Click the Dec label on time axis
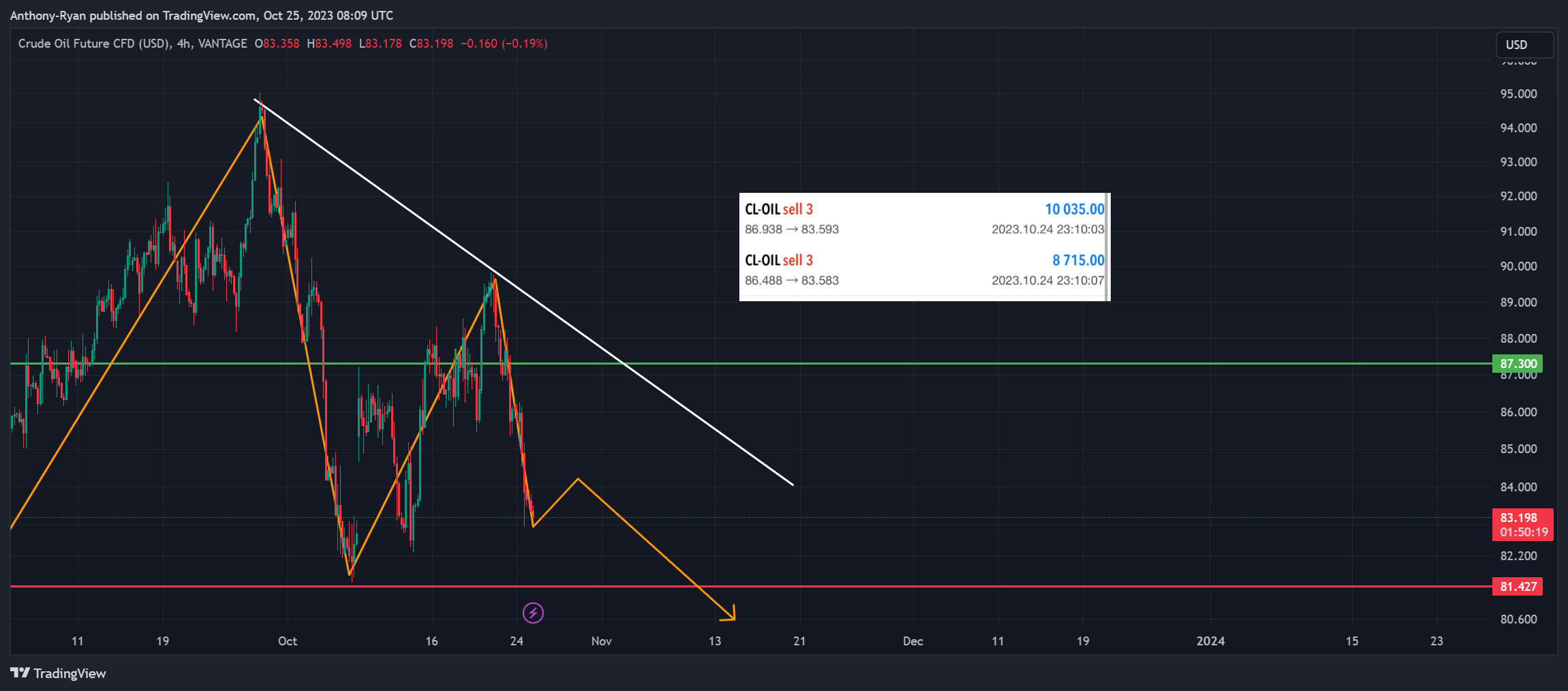This screenshot has width=1568, height=691. coord(913,641)
